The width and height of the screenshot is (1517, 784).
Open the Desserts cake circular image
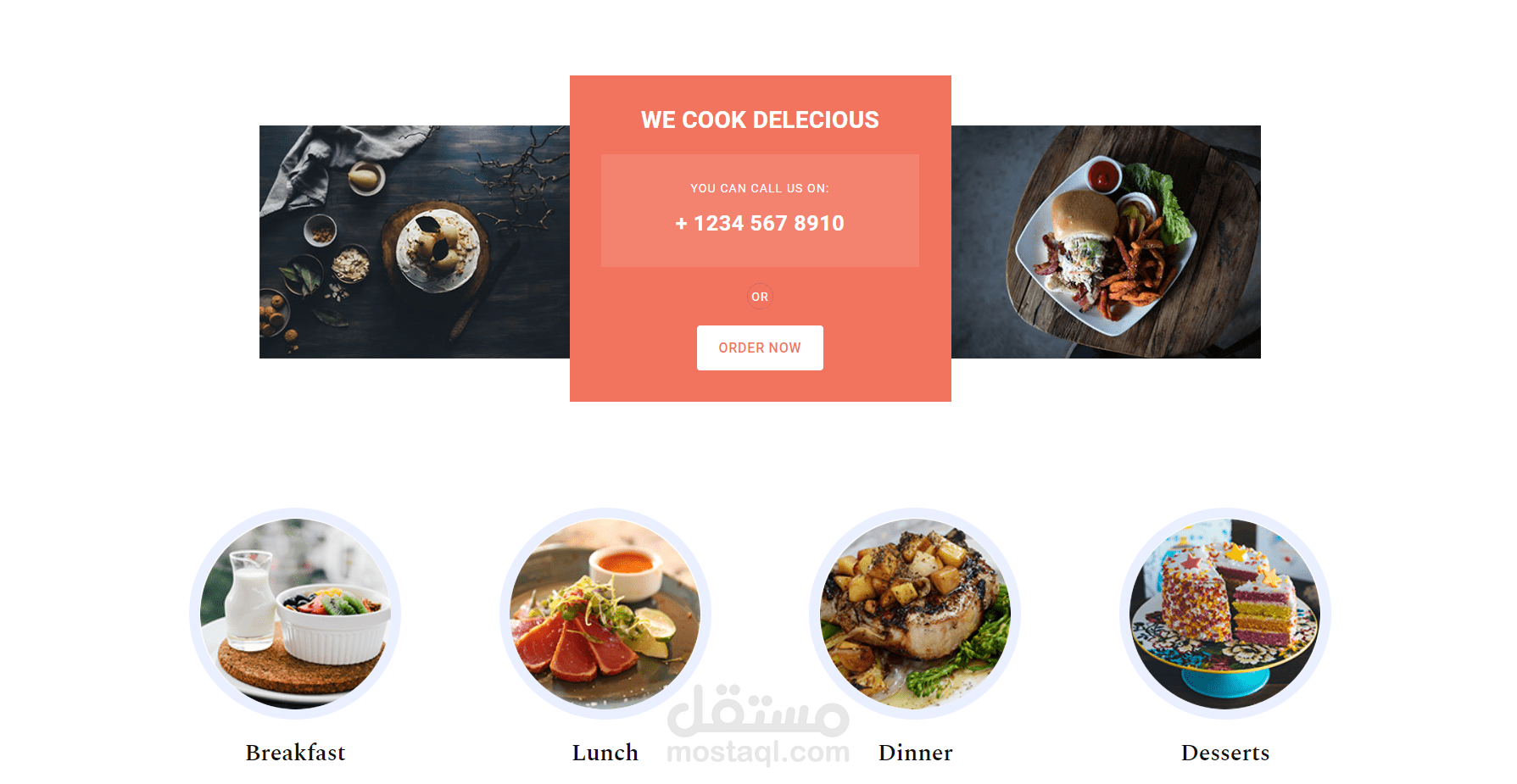tap(1225, 614)
